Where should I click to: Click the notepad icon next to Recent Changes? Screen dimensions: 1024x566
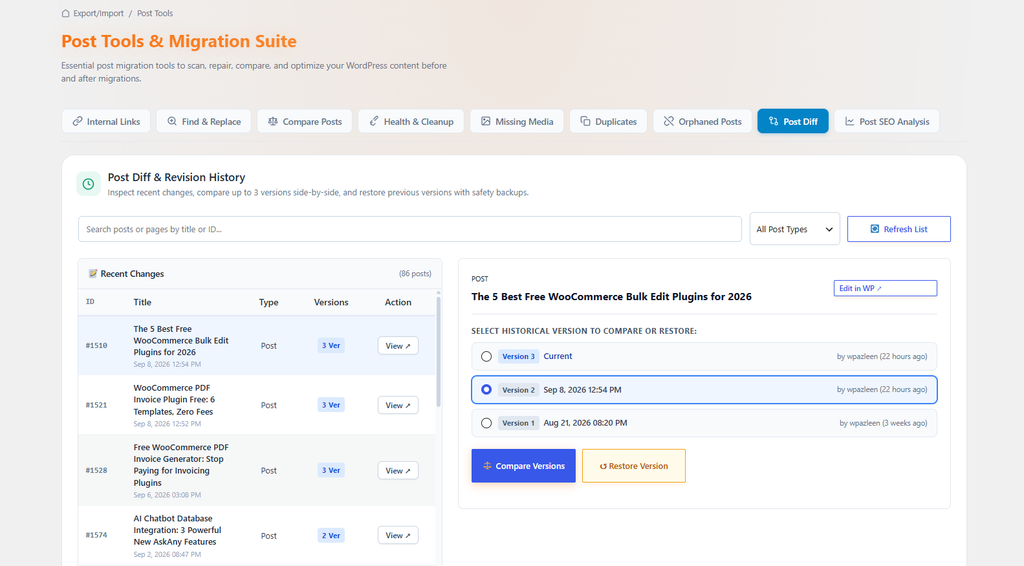click(93, 274)
